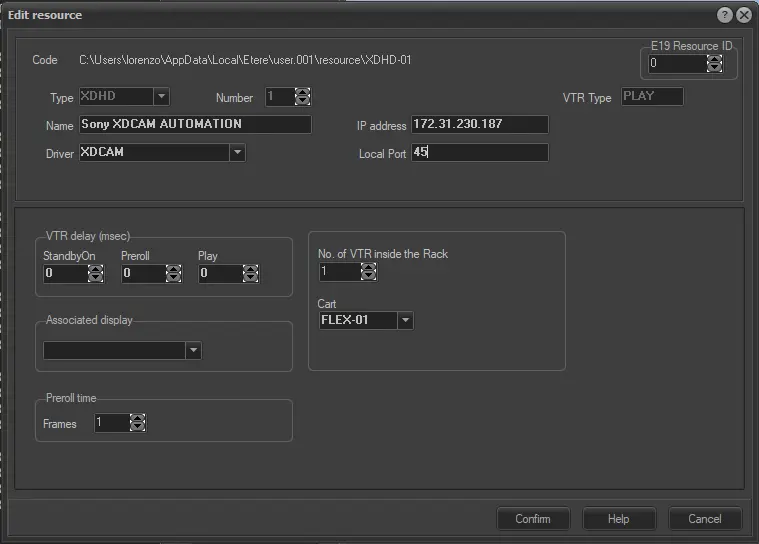Viewport: 759px width, 544px height.
Task: Select the IP address input field
Action: (x=478, y=125)
